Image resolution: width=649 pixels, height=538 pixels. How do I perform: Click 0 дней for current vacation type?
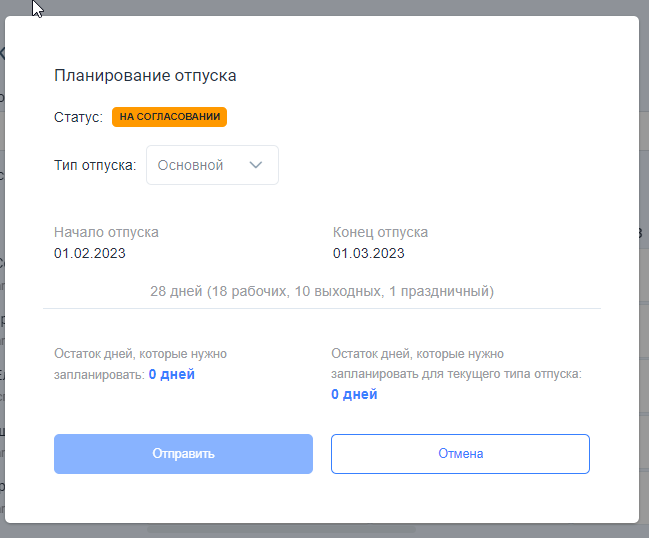point(354,394)
